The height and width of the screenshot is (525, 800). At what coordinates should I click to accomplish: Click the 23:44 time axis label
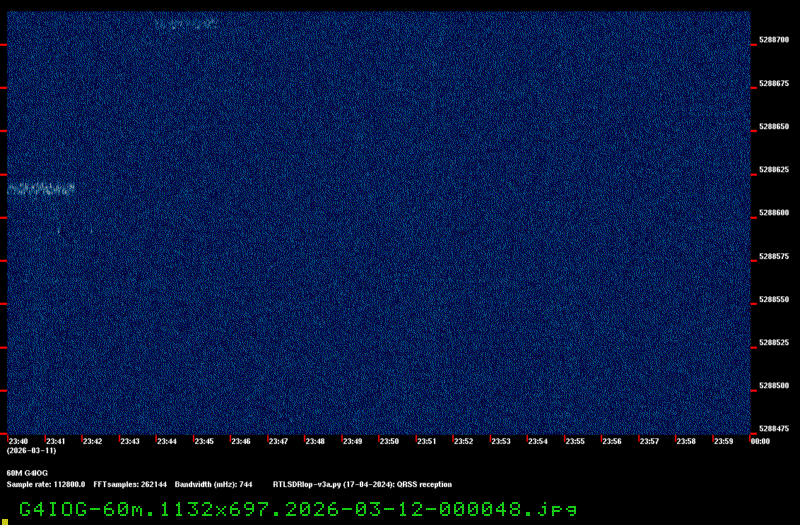tap(167, 441)
